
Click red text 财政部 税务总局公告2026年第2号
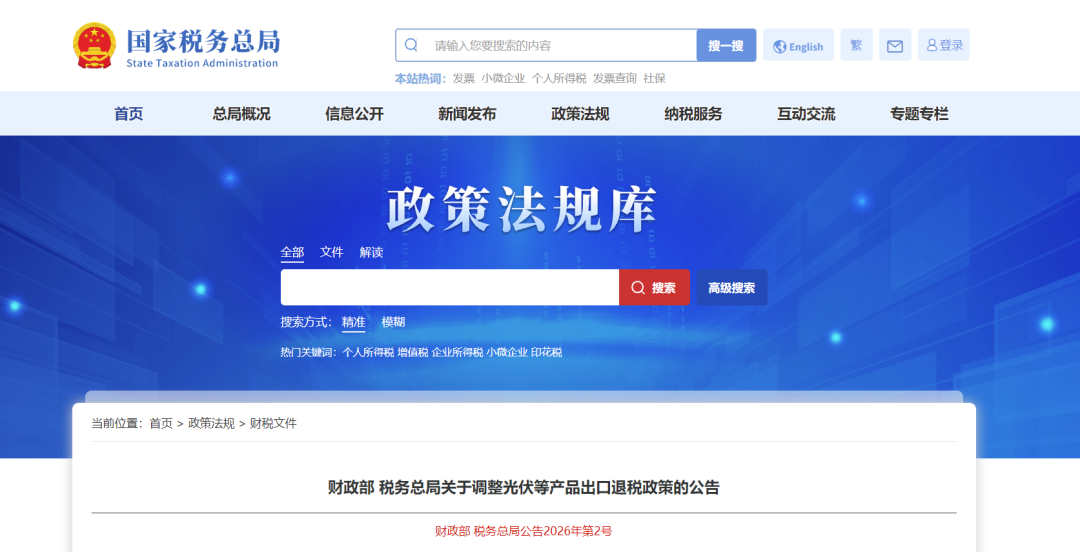point(523,531)
